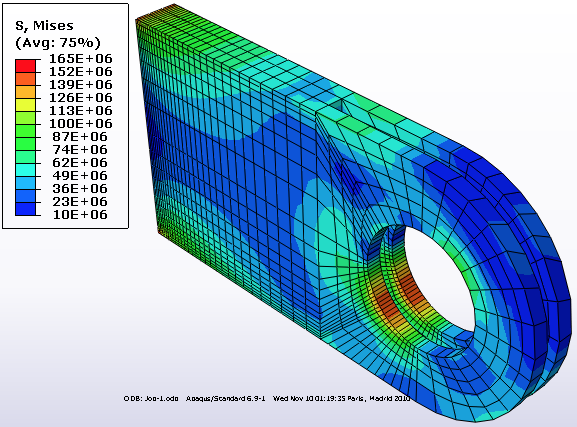Image resolution: width=577 pixels, height=427 pixels.
Task: Click the 74E+06 legend value
Action: [x=80, y=149]
